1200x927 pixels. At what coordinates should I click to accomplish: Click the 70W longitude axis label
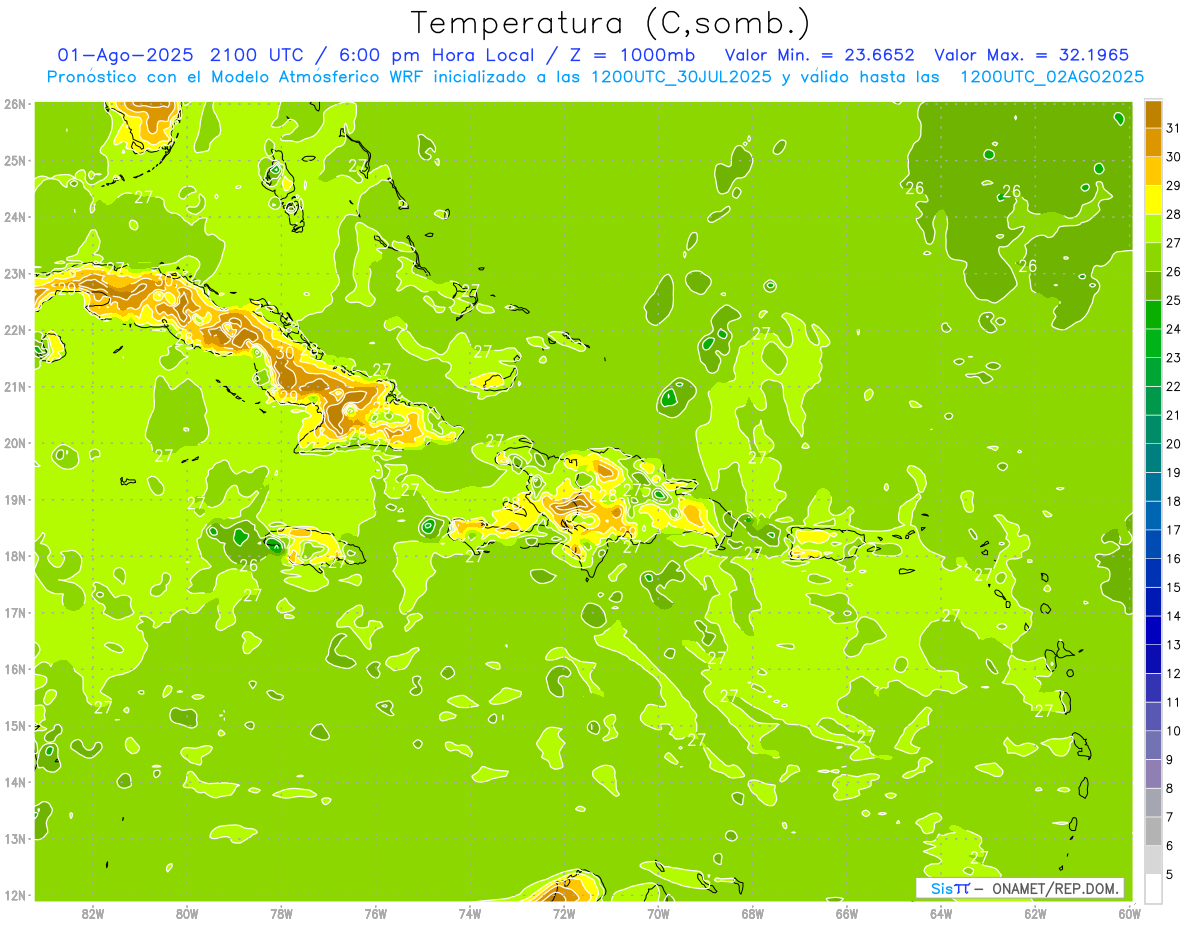(658, 914)
